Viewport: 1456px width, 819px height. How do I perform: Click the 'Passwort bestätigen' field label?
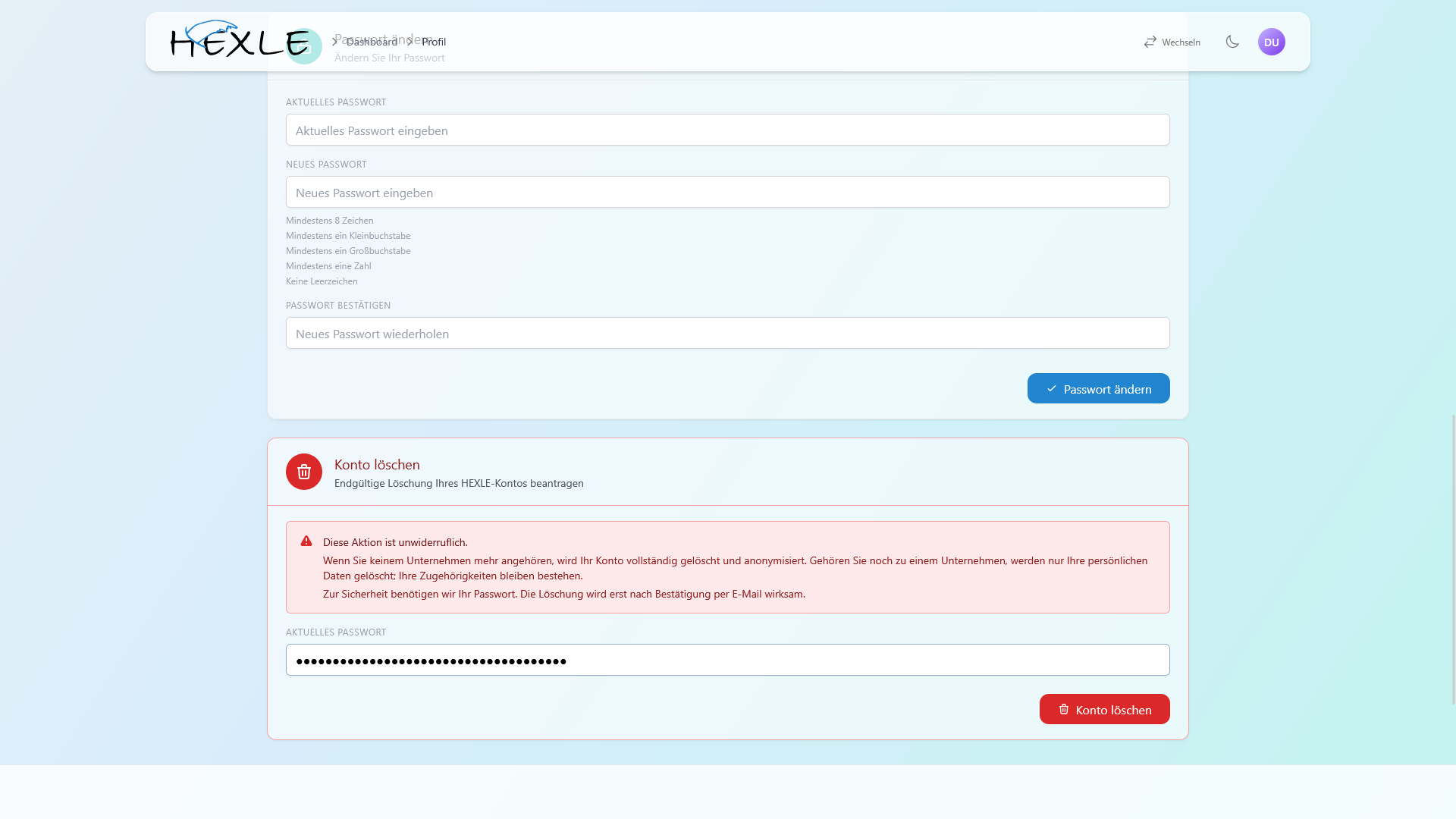click(x=338, y=306)
